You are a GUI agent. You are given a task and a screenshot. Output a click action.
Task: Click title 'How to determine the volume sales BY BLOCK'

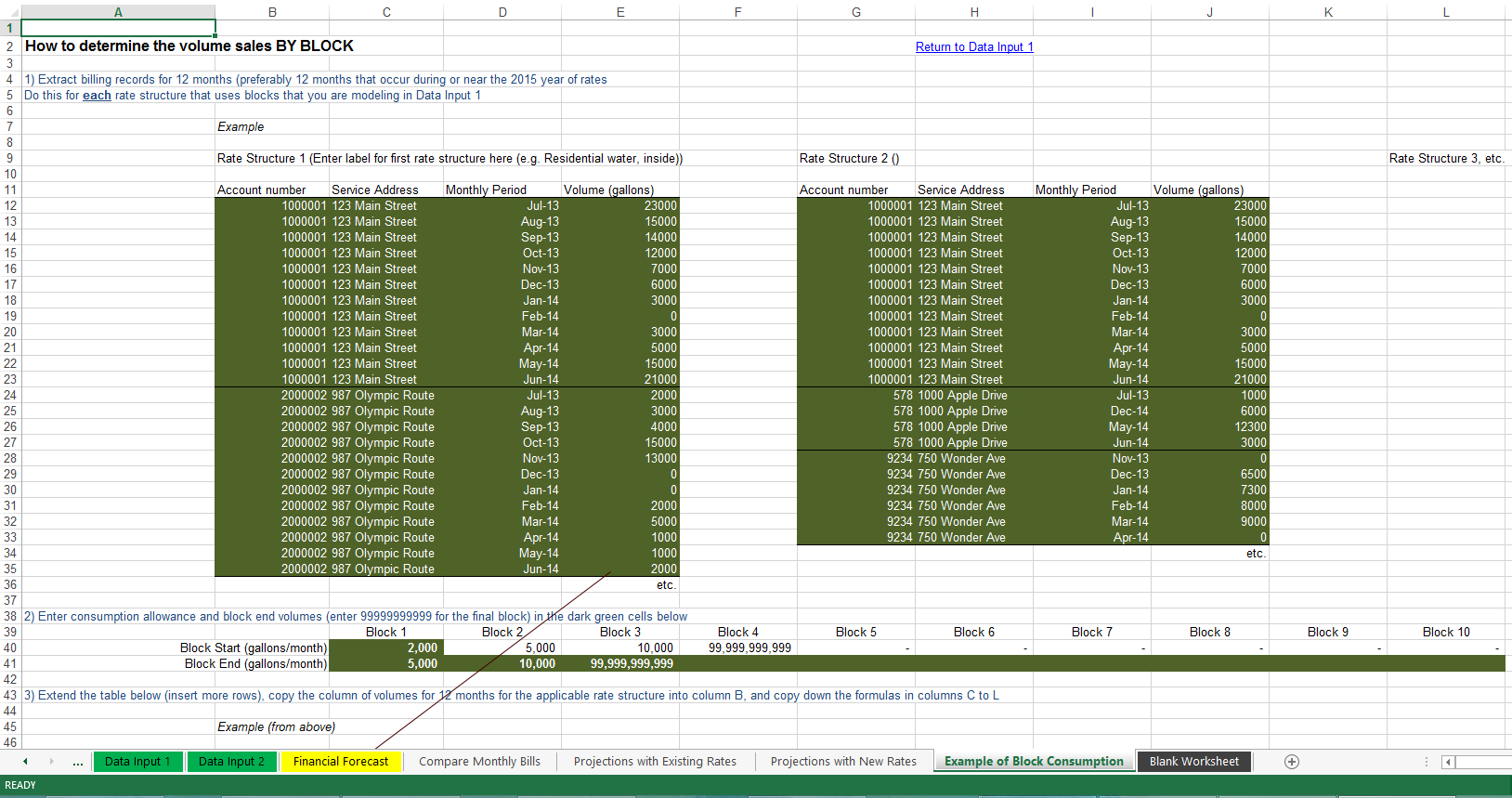coord(189,46)
